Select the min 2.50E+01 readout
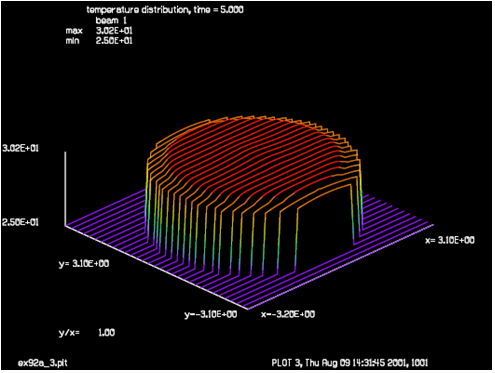Image resolution: width=495 pixels, height=373 pixels. [x=99, y=41]
